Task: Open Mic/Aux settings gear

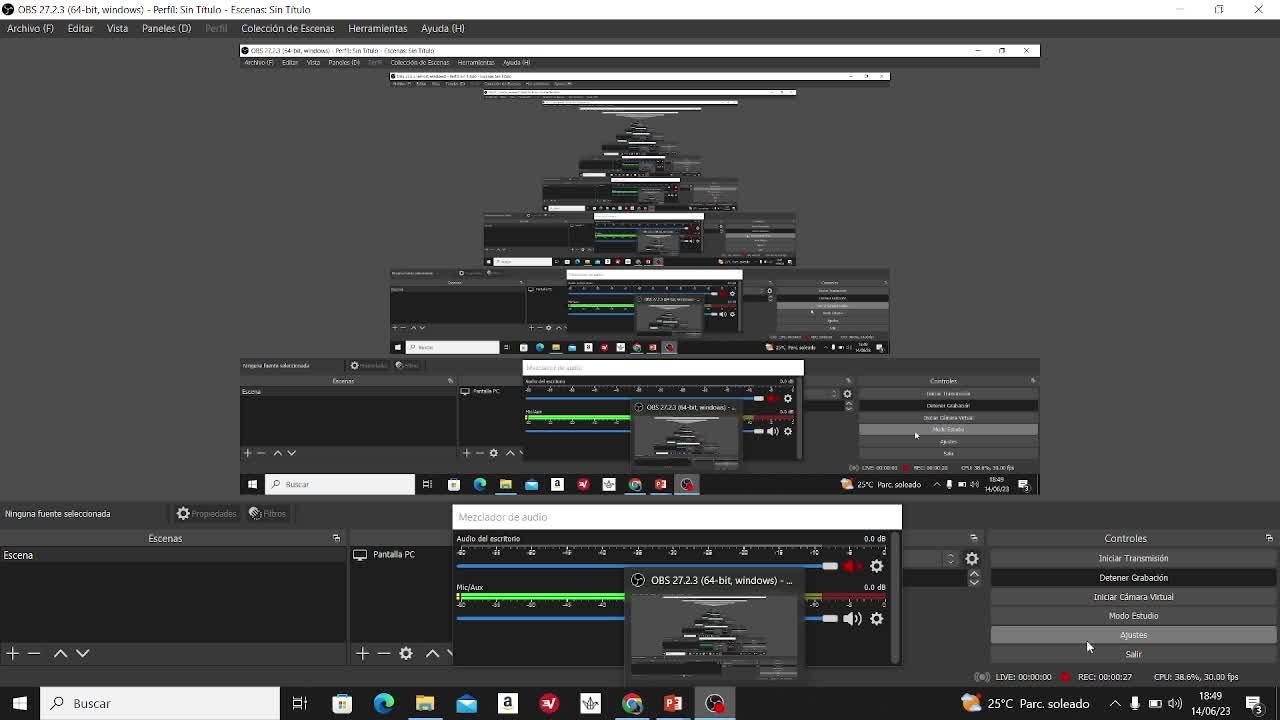Action: 877,618
